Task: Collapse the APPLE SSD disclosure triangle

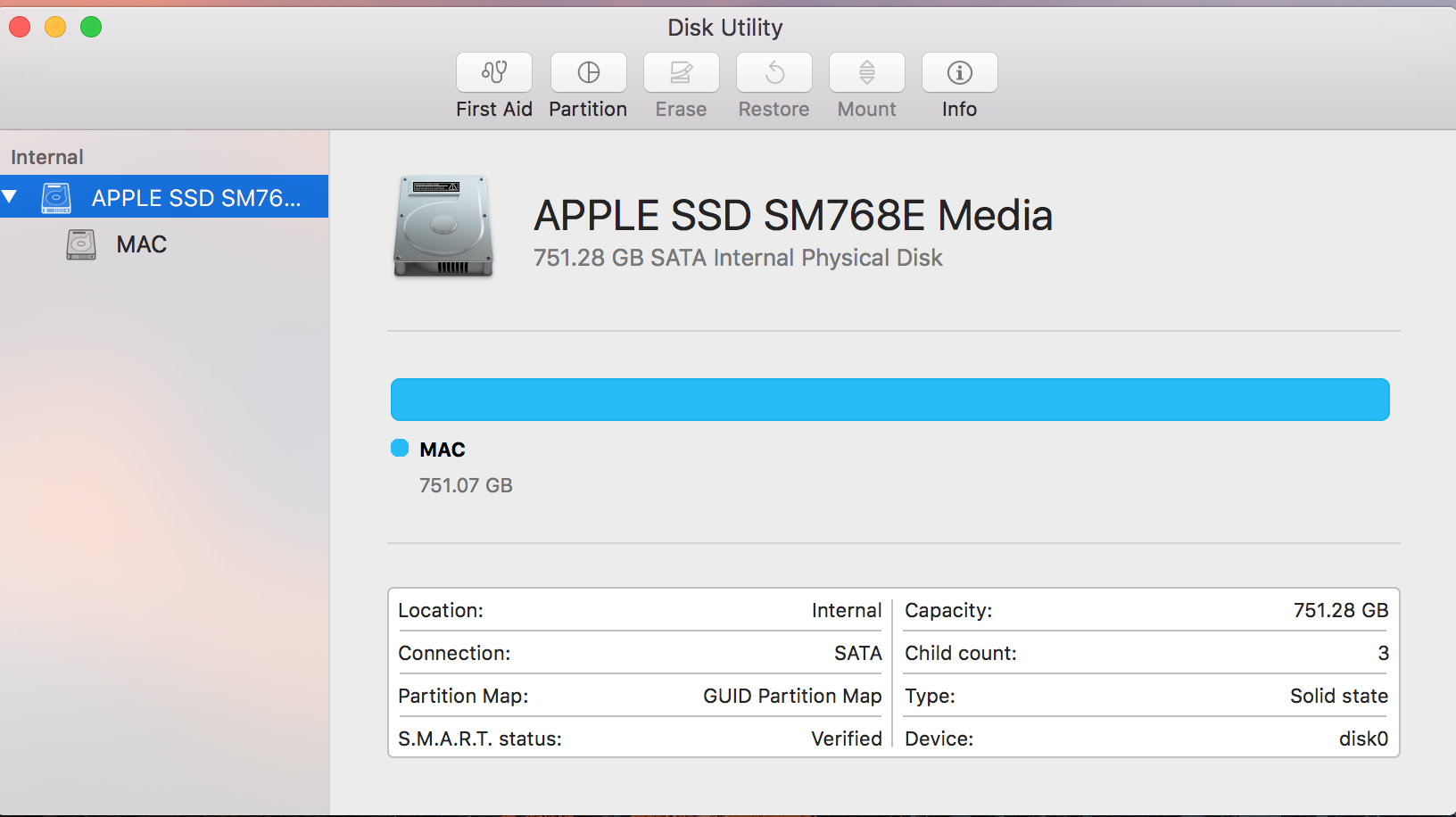Action: click(10, 197)
